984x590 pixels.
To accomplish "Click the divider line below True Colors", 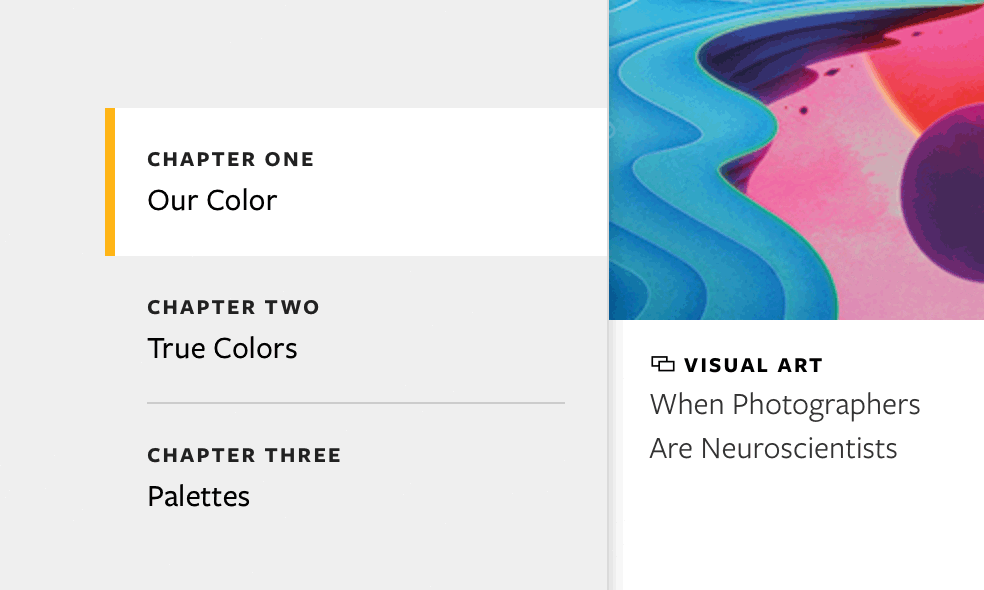I will [356, 401].
